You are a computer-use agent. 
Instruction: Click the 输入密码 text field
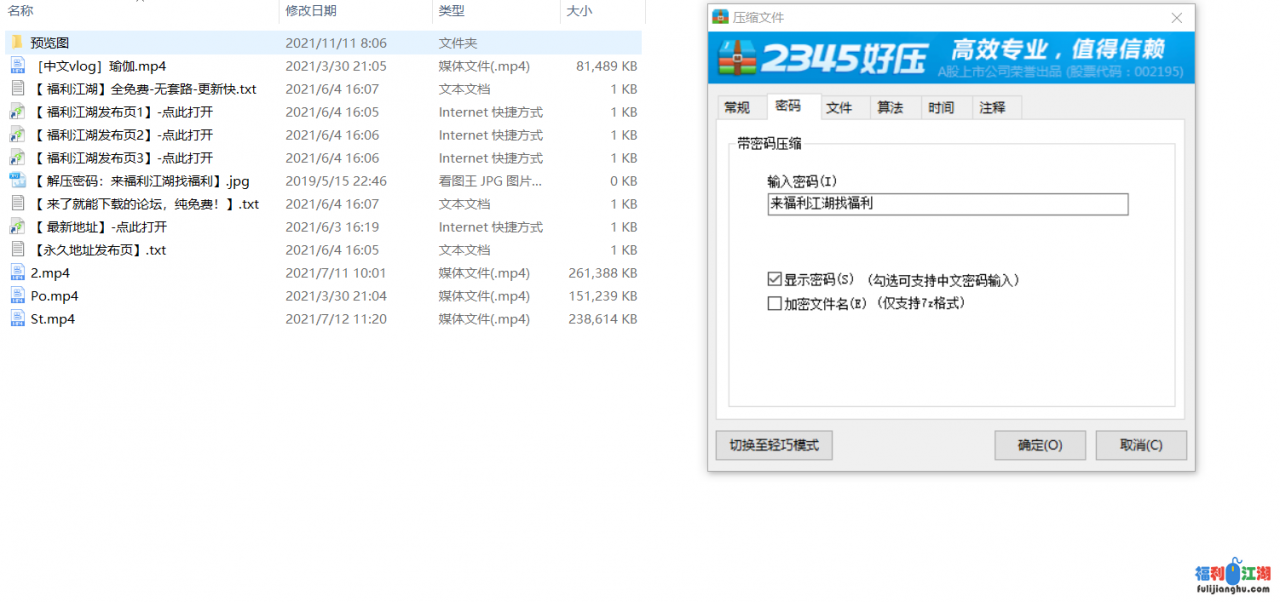coord(947,204)
